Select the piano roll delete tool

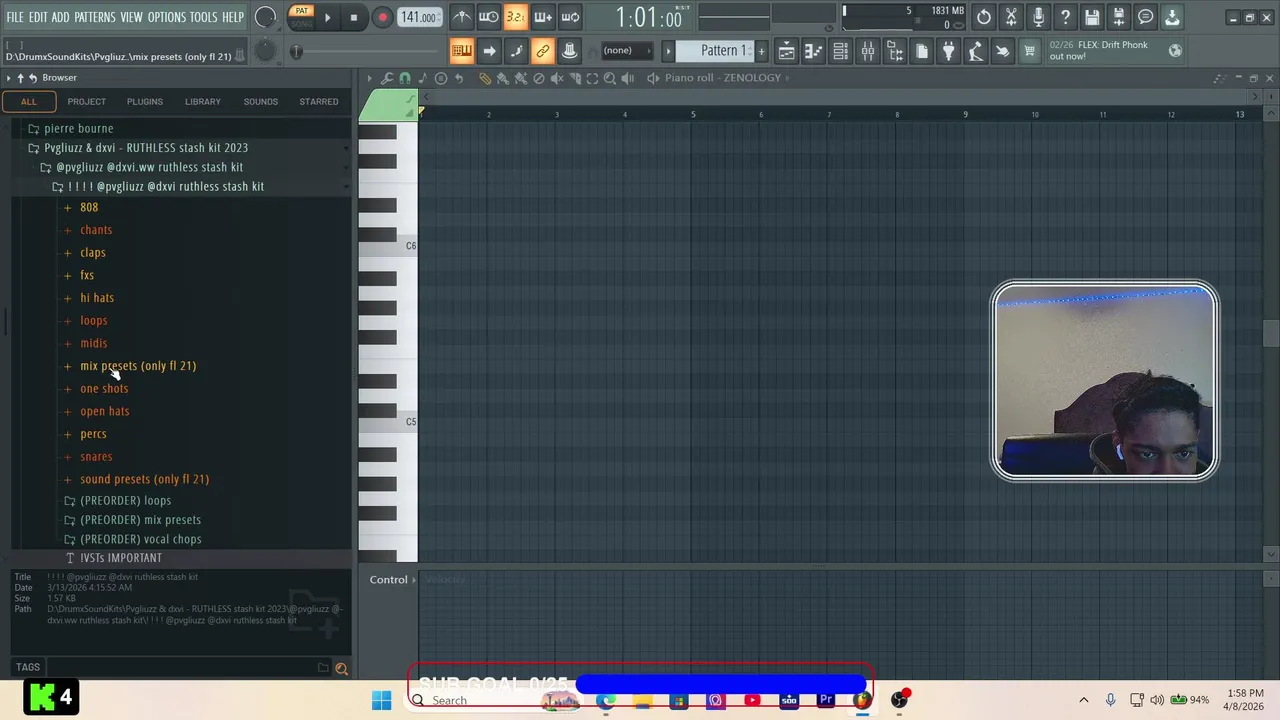point(539,78)
